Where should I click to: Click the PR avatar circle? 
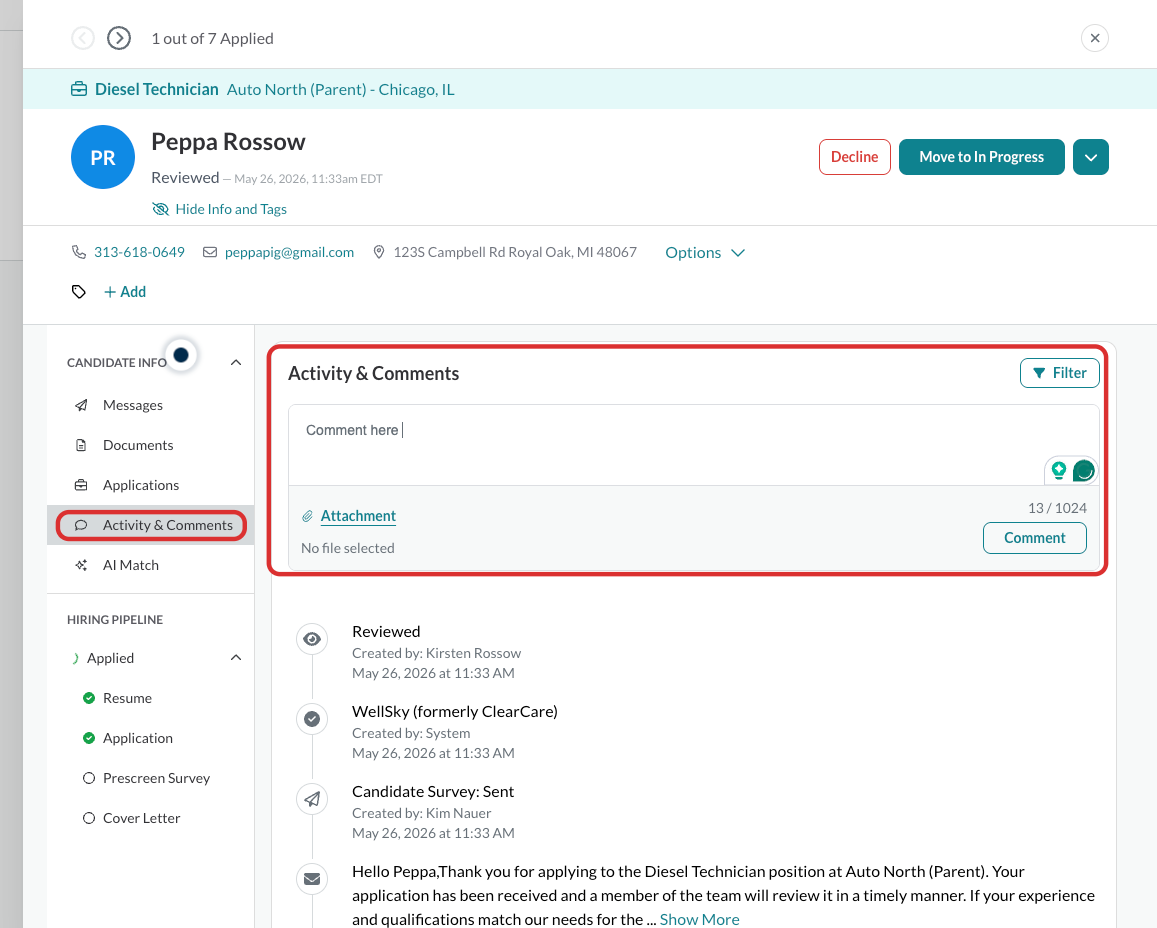tap(103, 157)
